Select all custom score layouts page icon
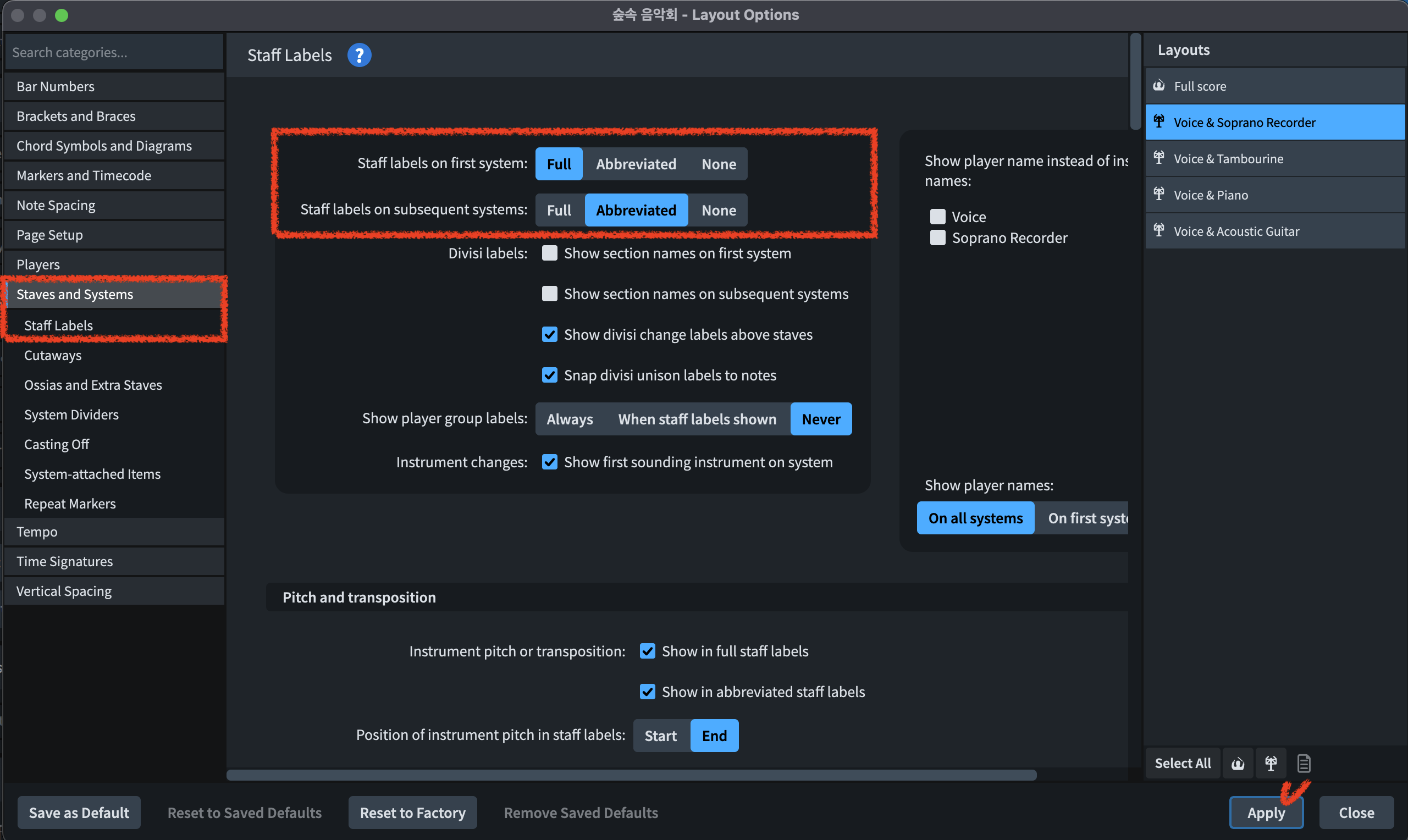Image resolution: width=1408 pixels, height=840 pixels. coord(1304,764)
